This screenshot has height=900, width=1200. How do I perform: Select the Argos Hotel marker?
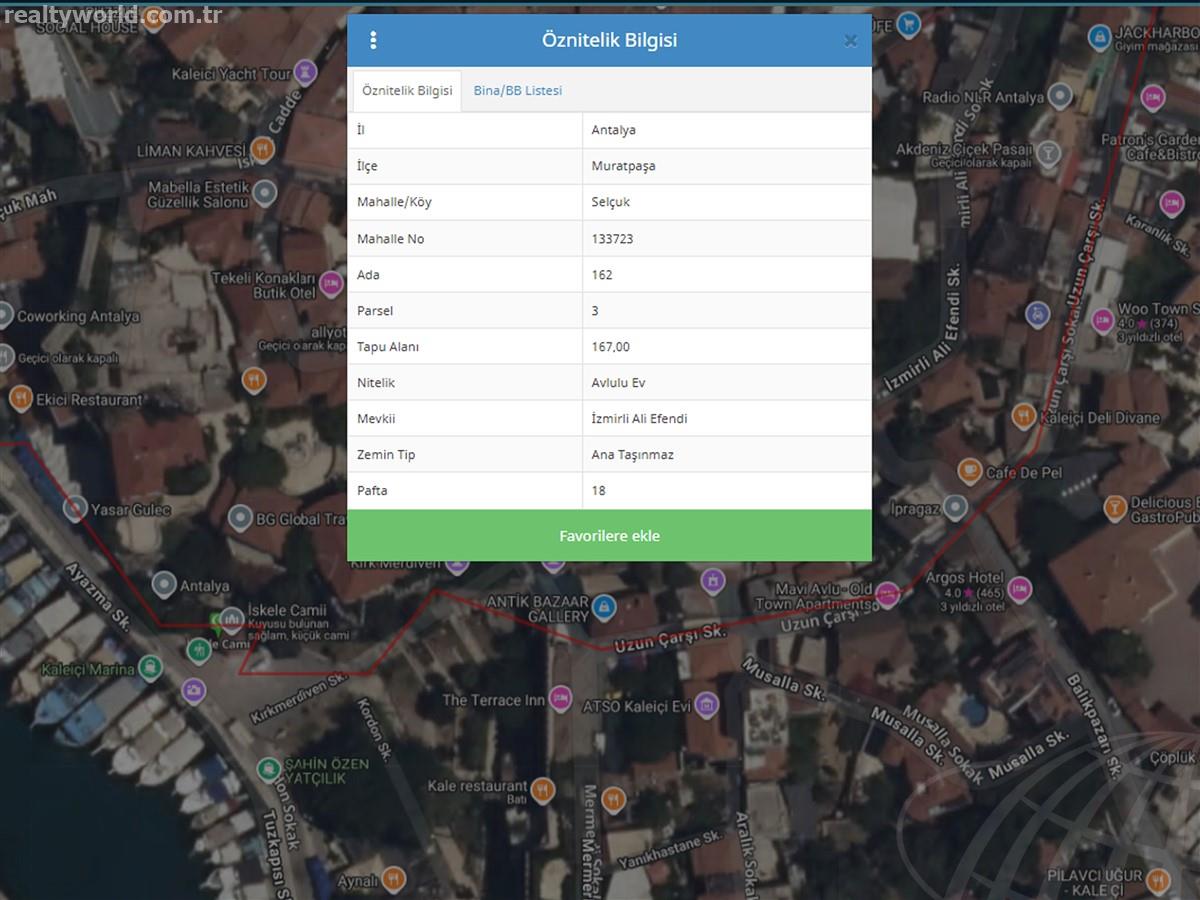(1019, 587)
